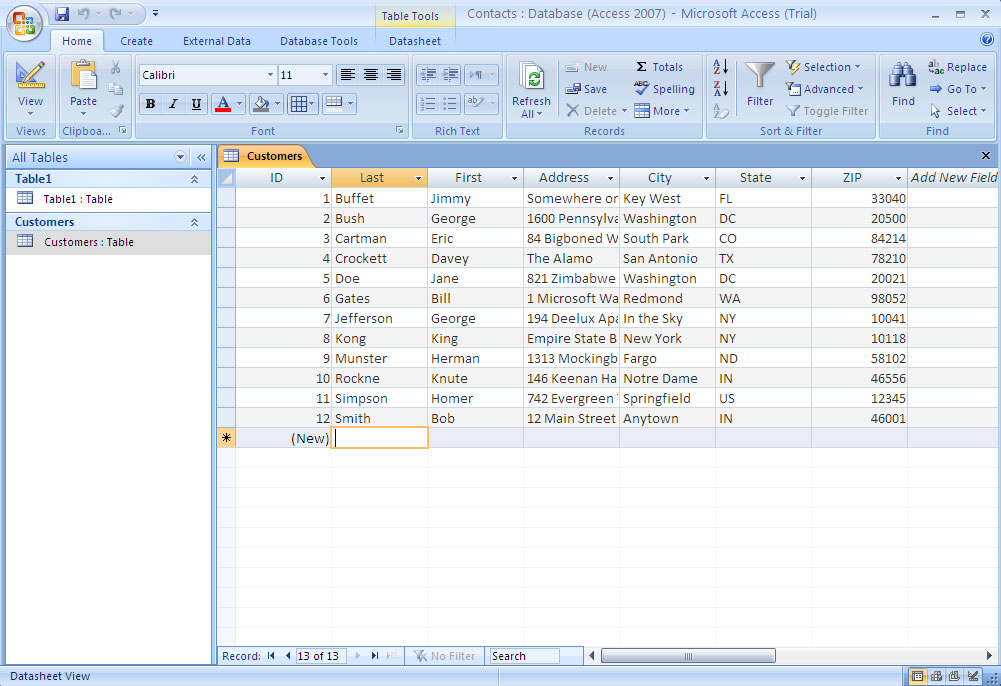Open the Selection filter dropdown
The width and height of the screenshot is (1001, 686).
pos(824,66)
